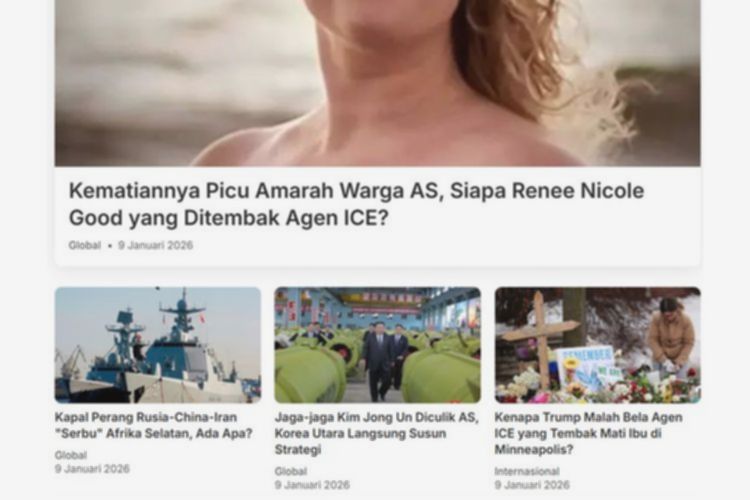
Task: Open the warship article thumbnail
Action: 158,345
